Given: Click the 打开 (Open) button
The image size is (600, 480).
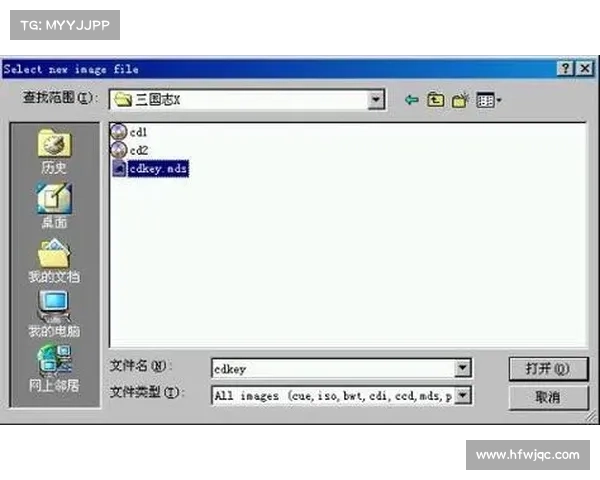Looking at the screenshot, I should (548, 368).
